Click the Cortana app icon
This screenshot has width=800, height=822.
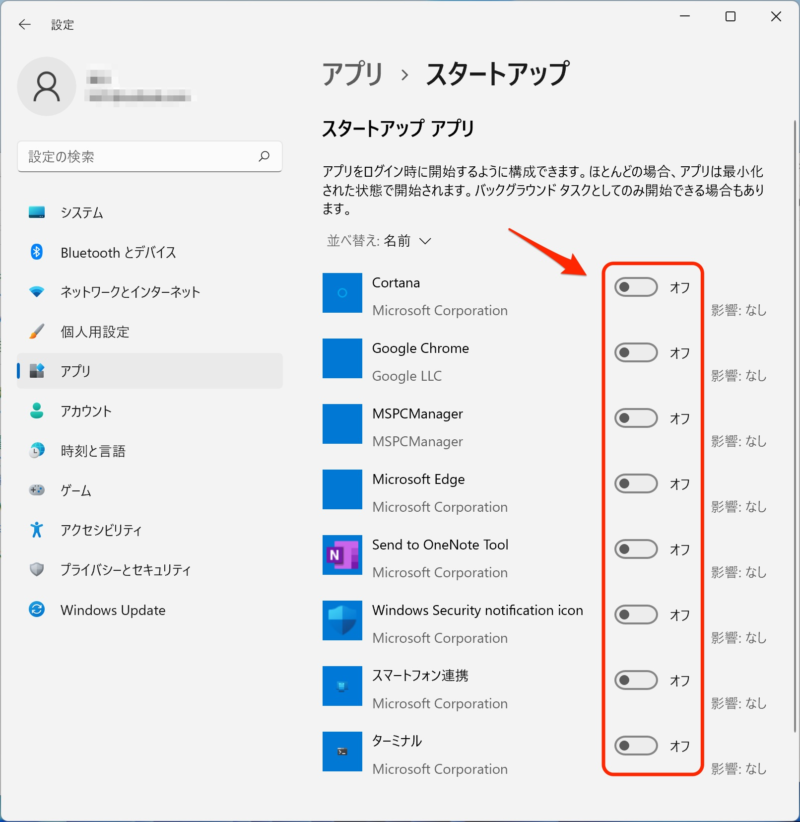pos(342,293)
